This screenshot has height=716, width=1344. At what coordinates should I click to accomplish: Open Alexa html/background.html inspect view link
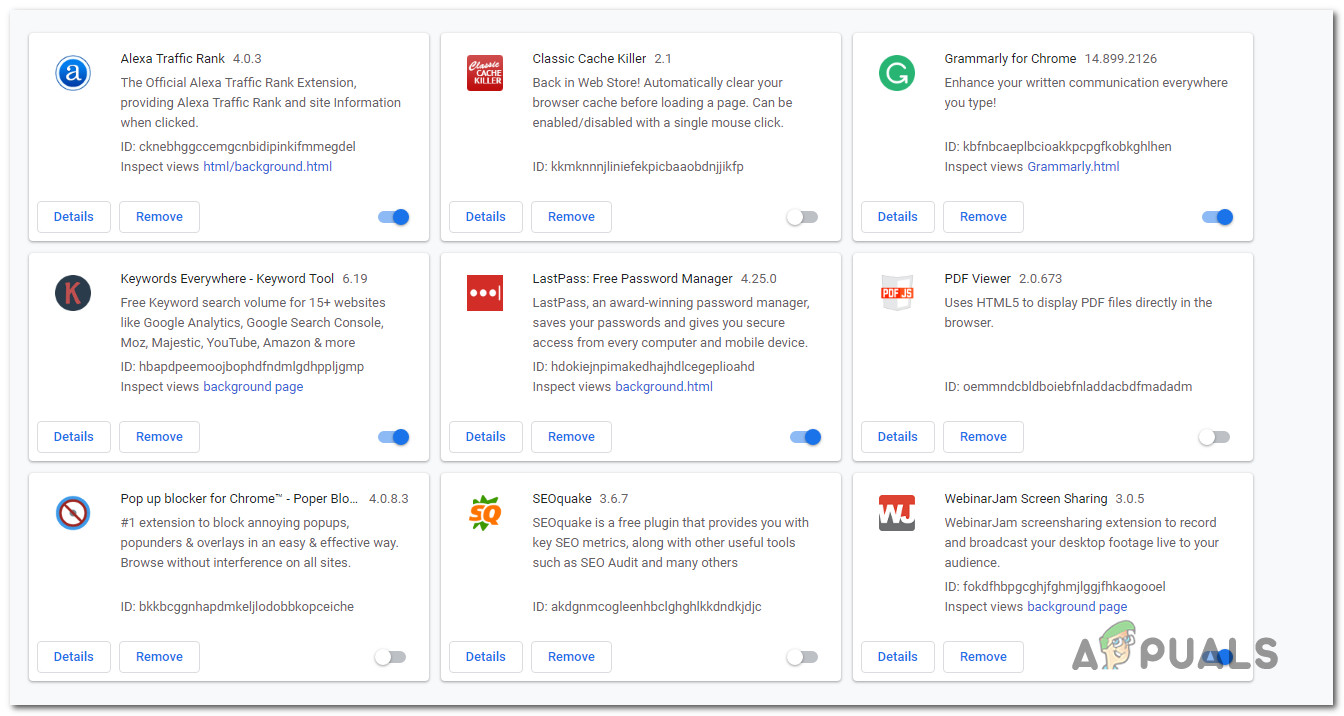(x=267, y=167)
